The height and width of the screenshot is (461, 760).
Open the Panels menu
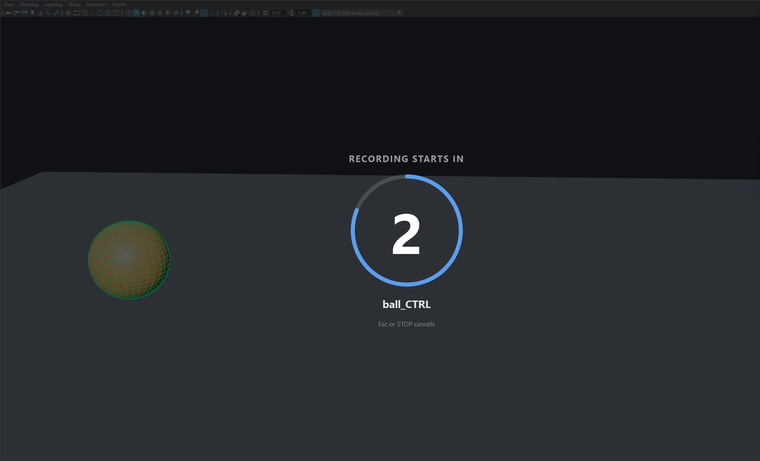point(119,4)
